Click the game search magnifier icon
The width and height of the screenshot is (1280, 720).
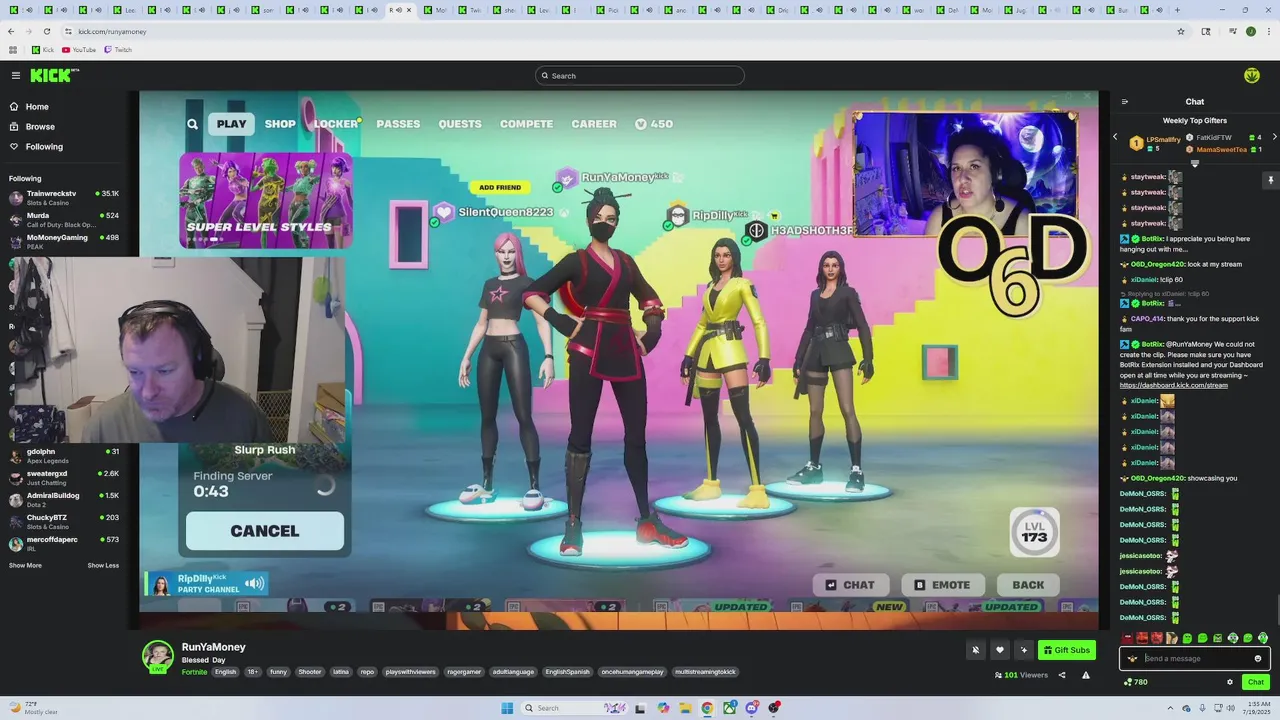pyautogui.click(x=192, y=124)
